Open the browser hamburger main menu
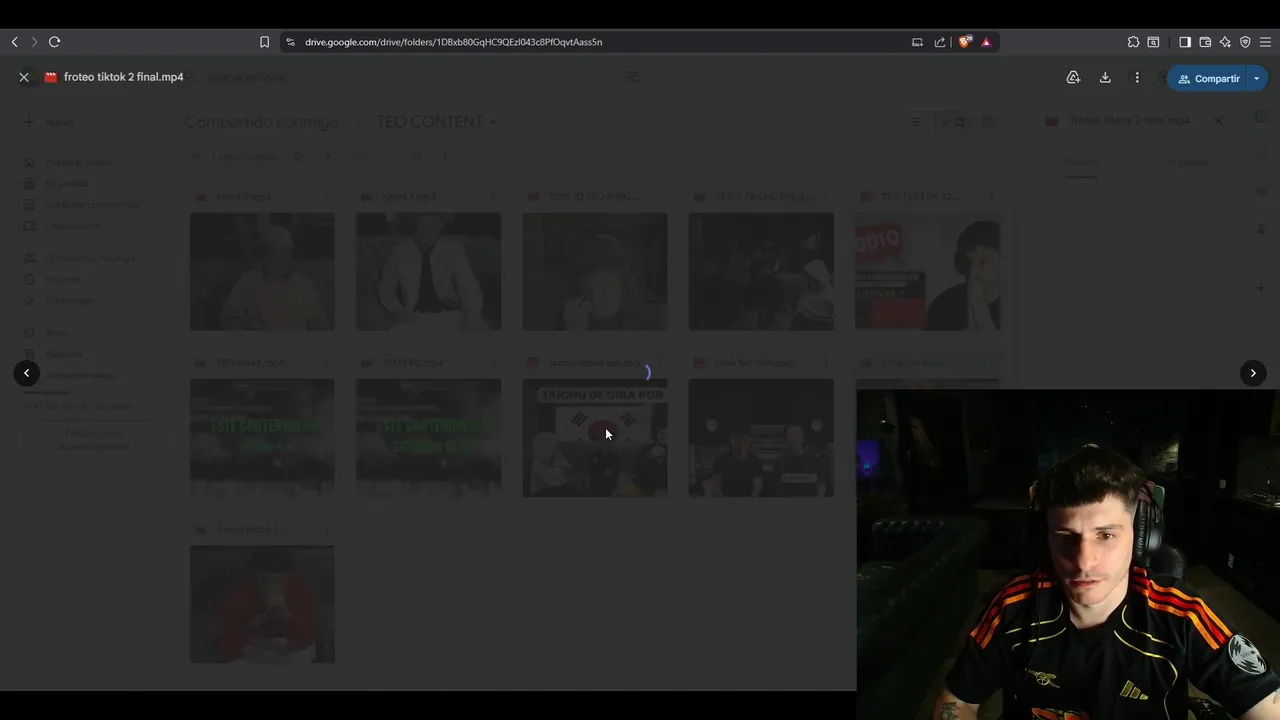 pyautogui.click(x=1265, y=42)
